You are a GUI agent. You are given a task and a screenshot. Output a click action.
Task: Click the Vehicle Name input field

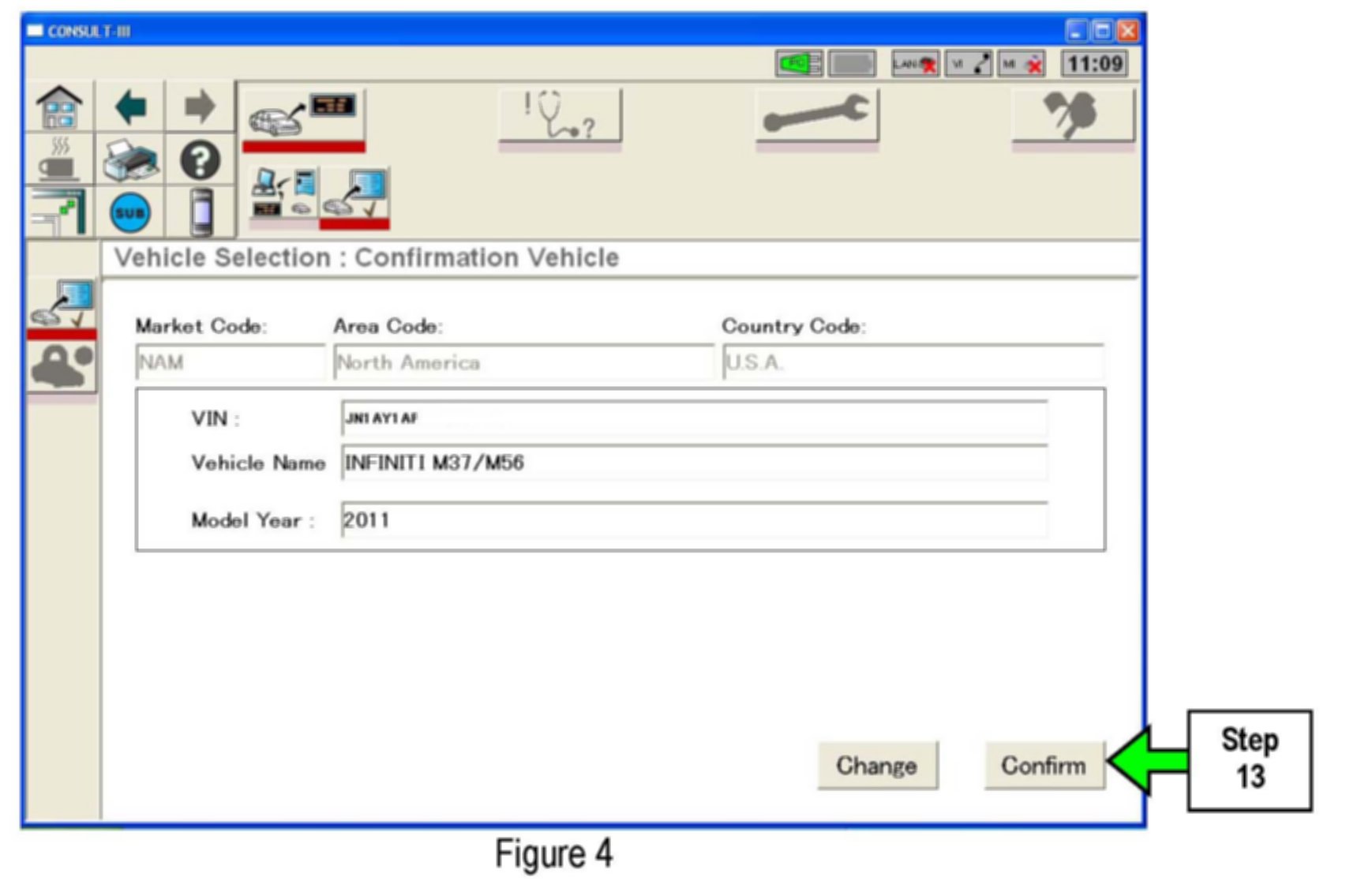tap(694, 463)
